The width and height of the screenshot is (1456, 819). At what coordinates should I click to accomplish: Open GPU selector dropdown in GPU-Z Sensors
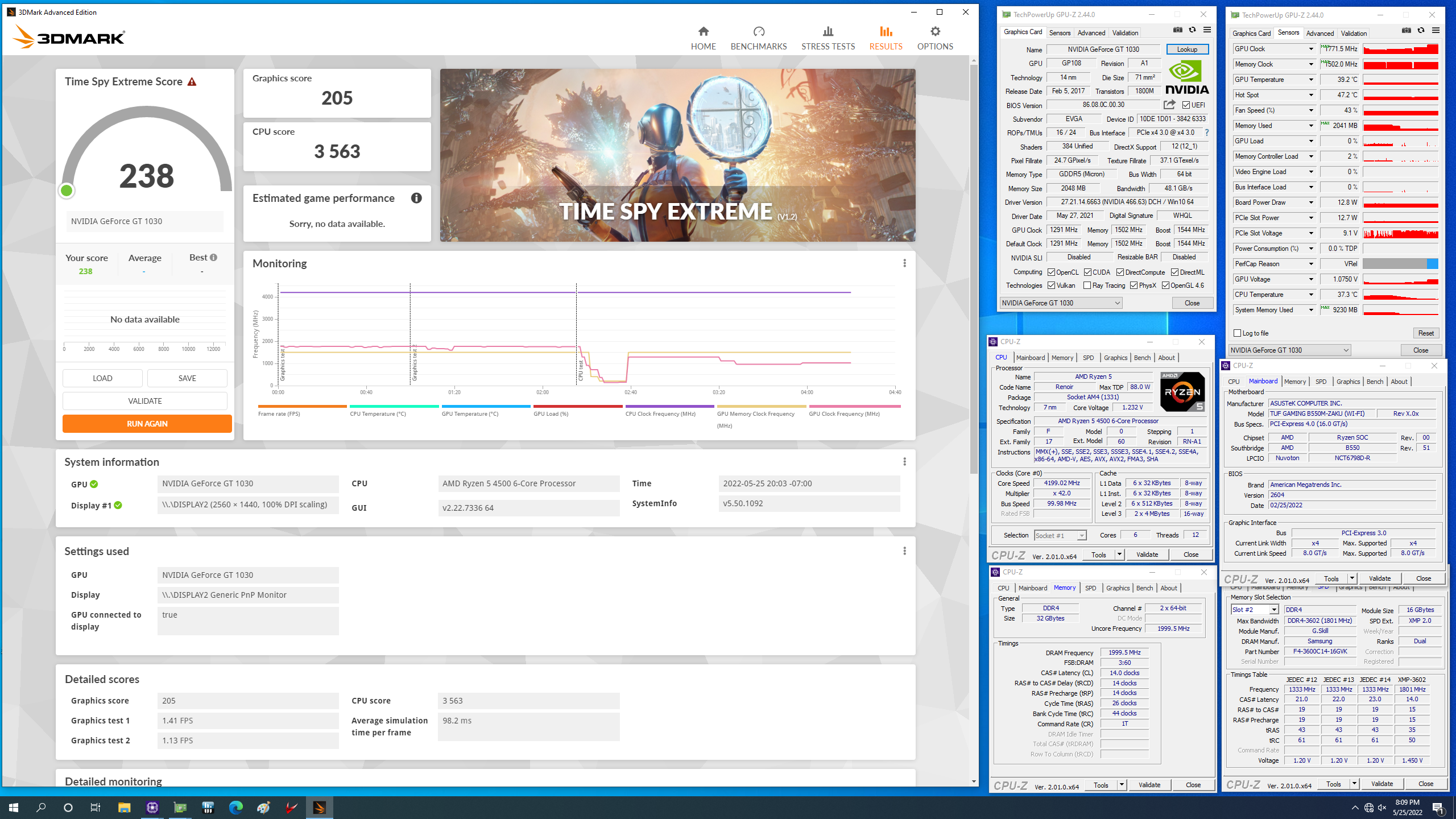pyautogui.click(x=1289, y=350)
